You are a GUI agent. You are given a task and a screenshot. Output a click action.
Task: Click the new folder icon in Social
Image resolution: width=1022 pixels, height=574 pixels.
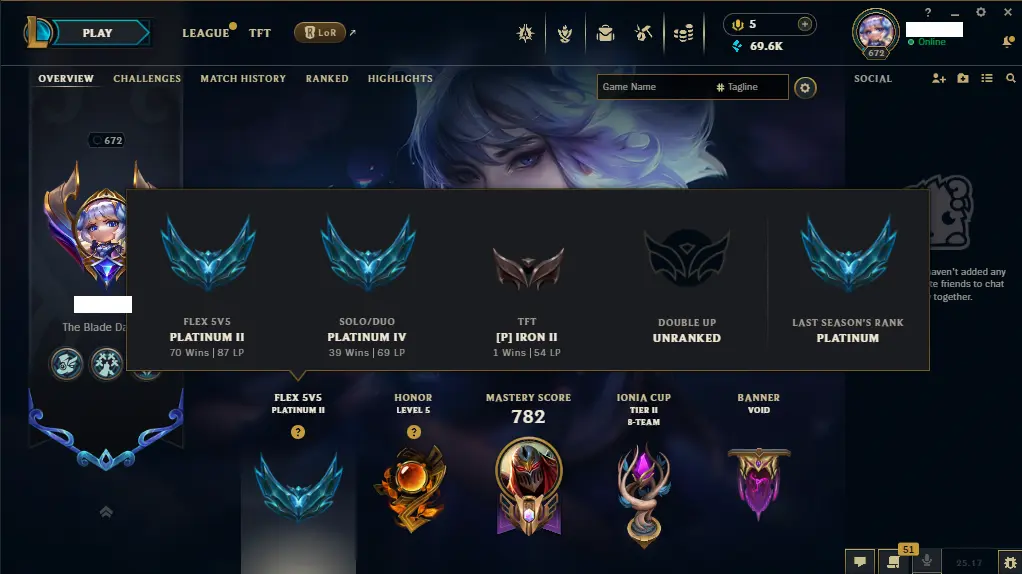point(963,78)
